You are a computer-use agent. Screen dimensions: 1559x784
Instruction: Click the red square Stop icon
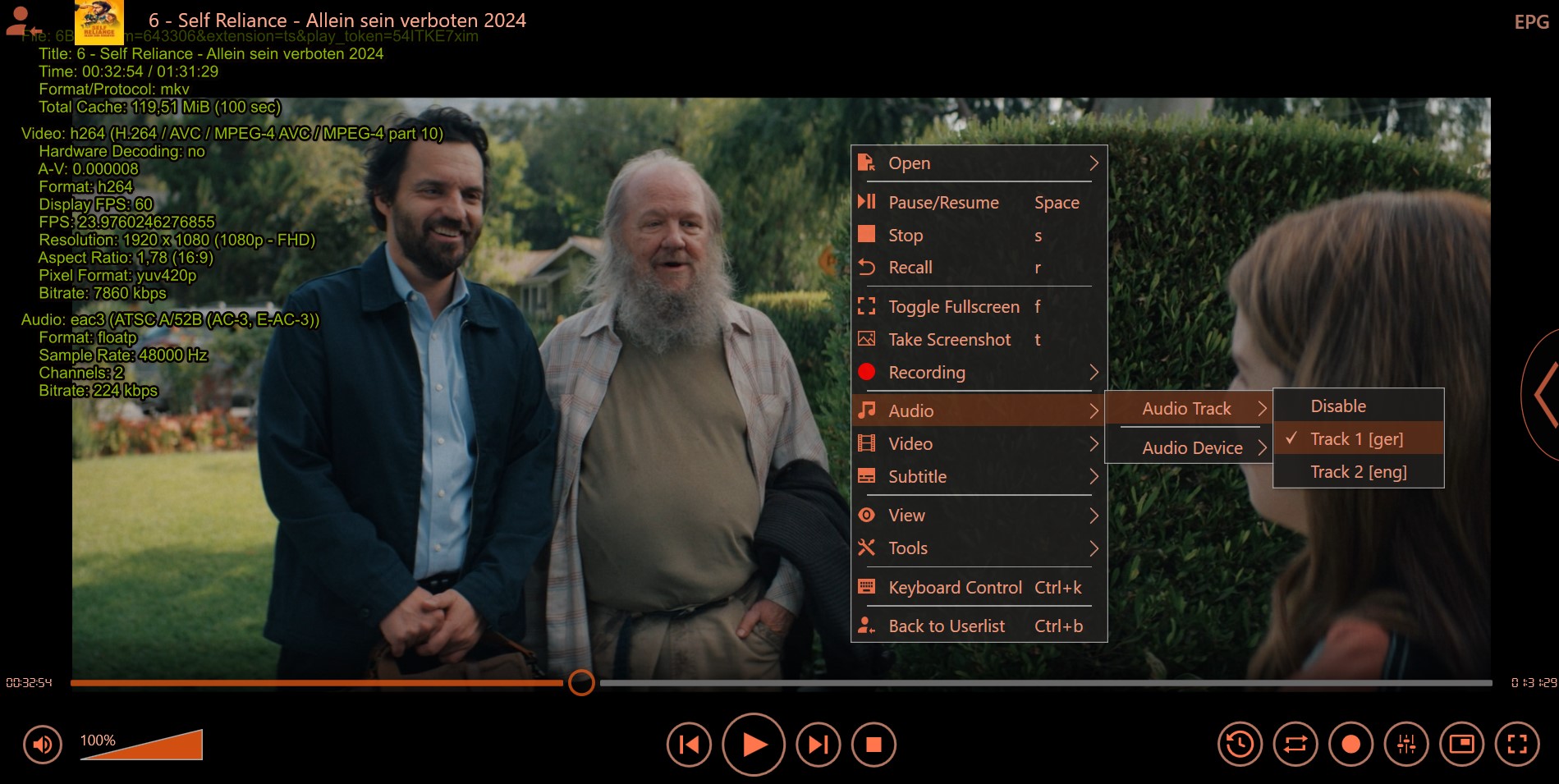[x=866, y=234]
